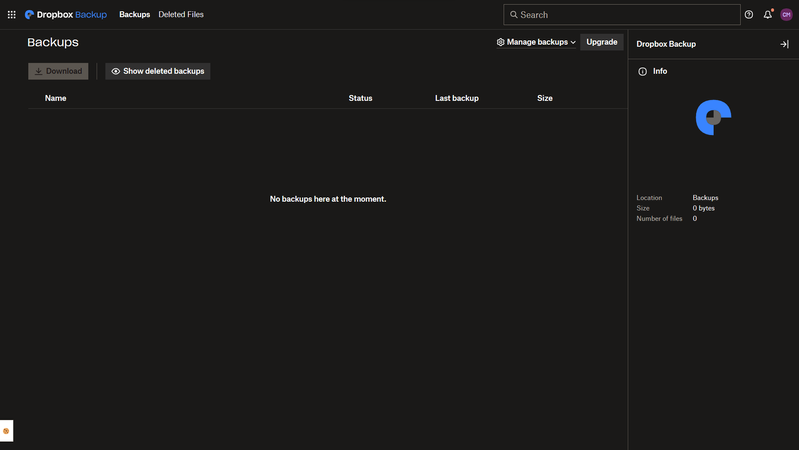
Task: Collapse the Dropbox Backup side panel
Action: 784,44
